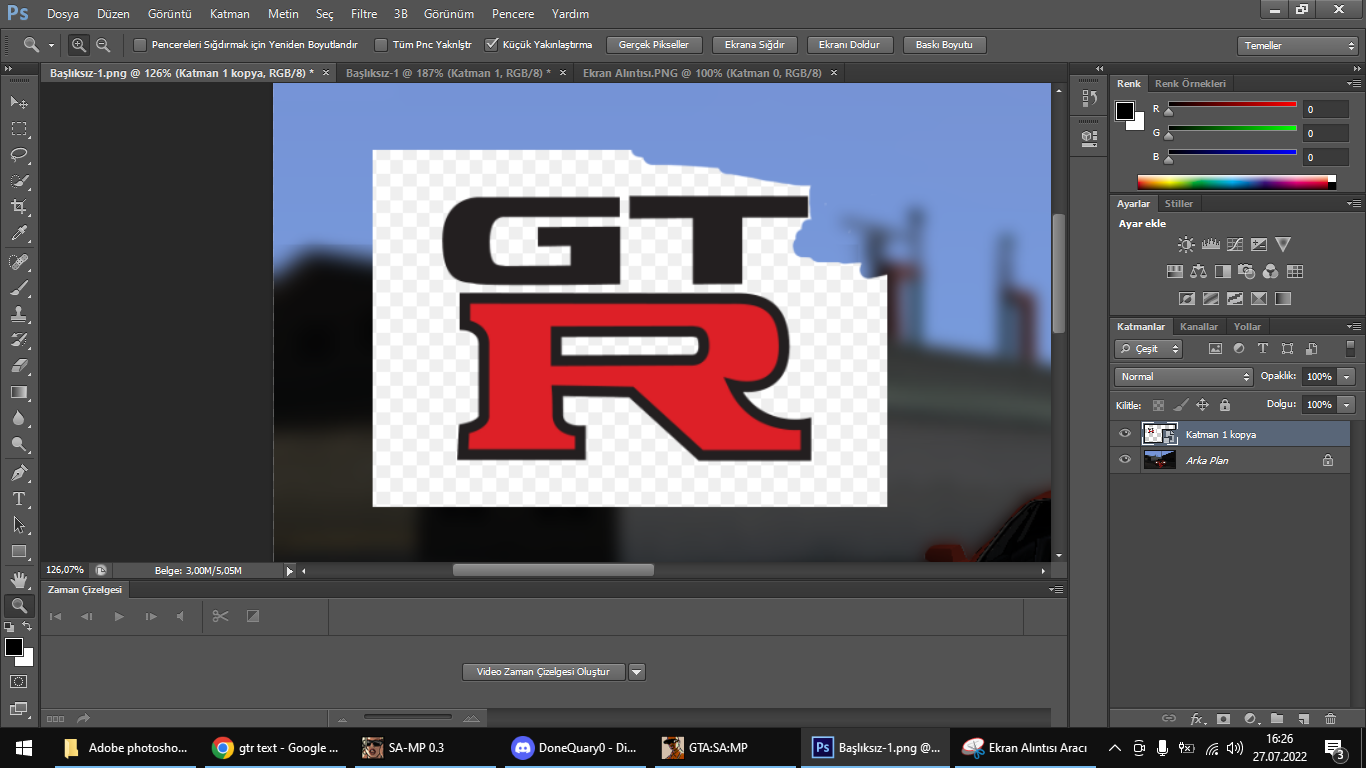Select the Move tool
1366x768 pixels.
19,103
